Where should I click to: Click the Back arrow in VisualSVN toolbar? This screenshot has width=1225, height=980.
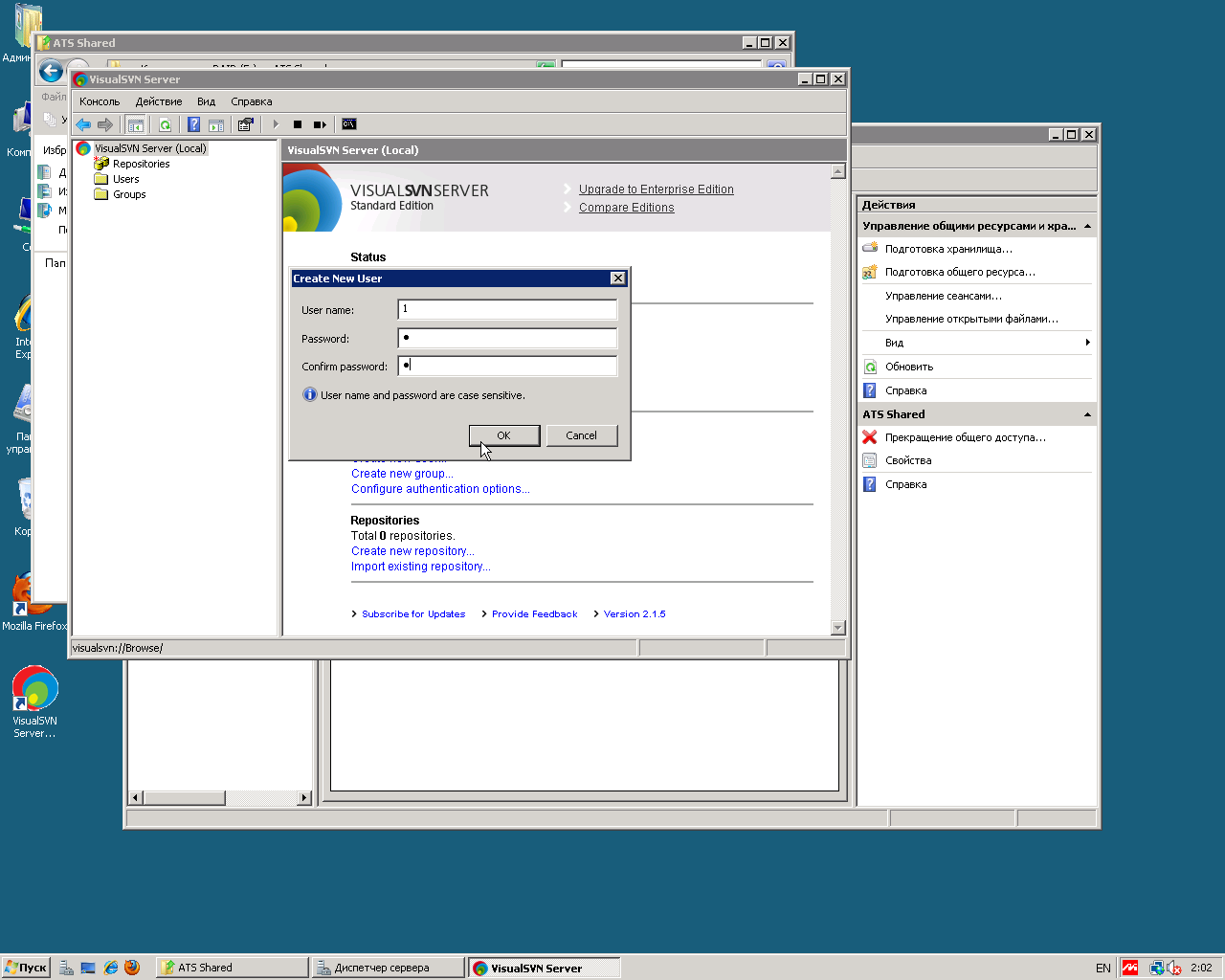[83, 124]
